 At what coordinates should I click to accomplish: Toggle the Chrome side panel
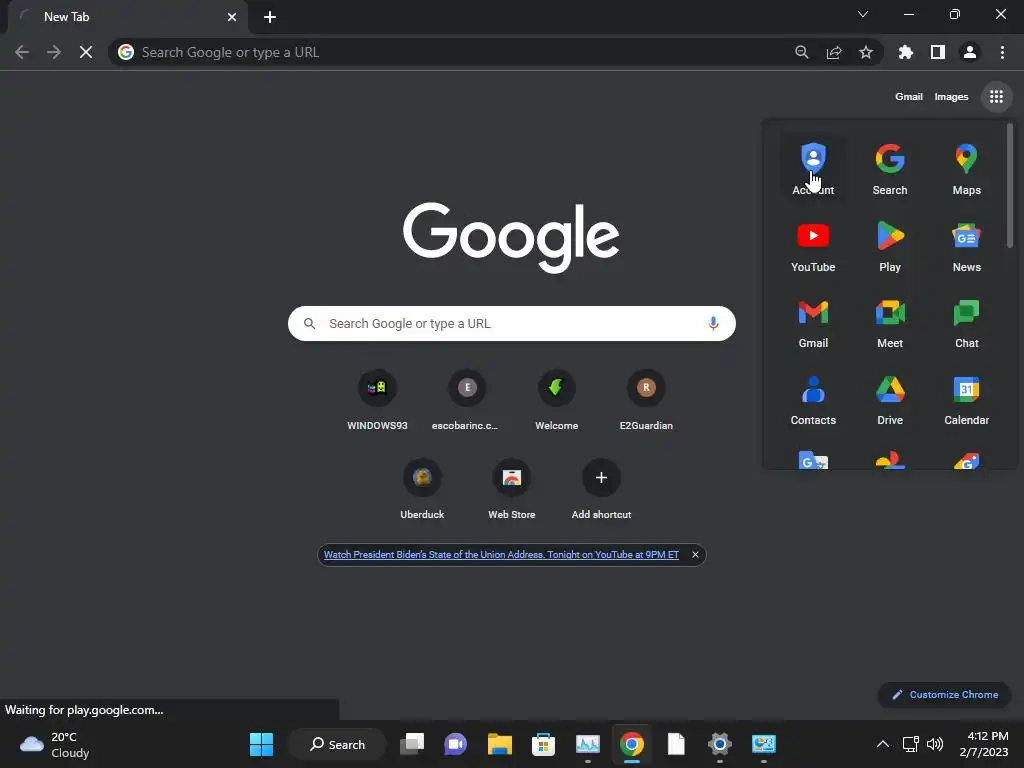[x=937, y=52]
